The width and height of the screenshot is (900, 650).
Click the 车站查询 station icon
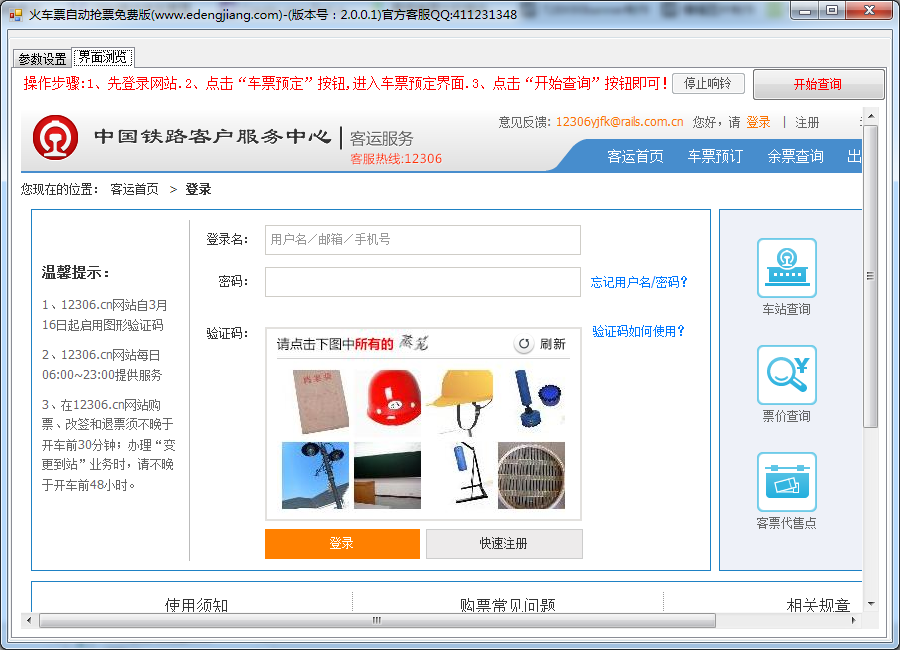pos(786,268)
